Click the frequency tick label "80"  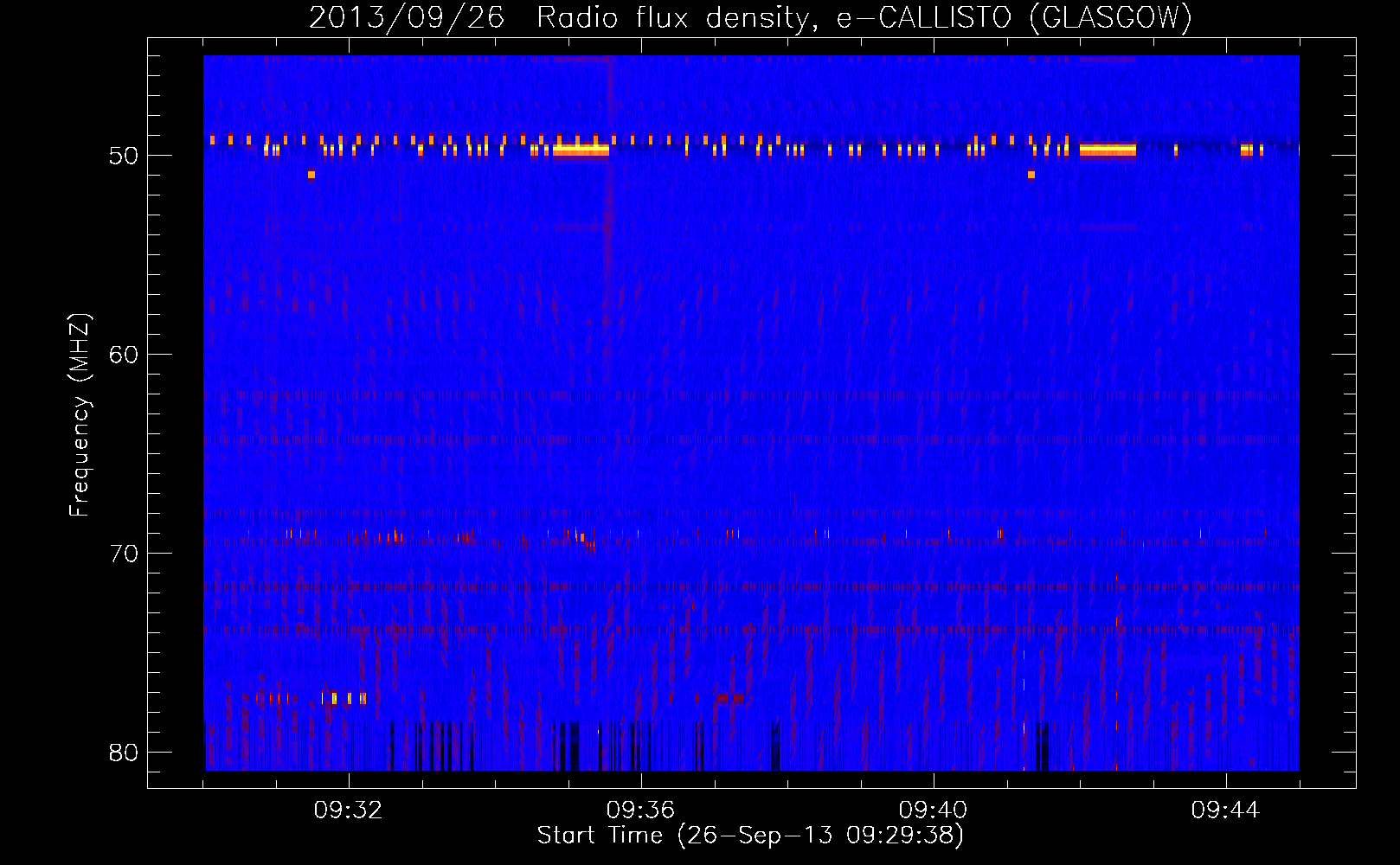[124, 753]
